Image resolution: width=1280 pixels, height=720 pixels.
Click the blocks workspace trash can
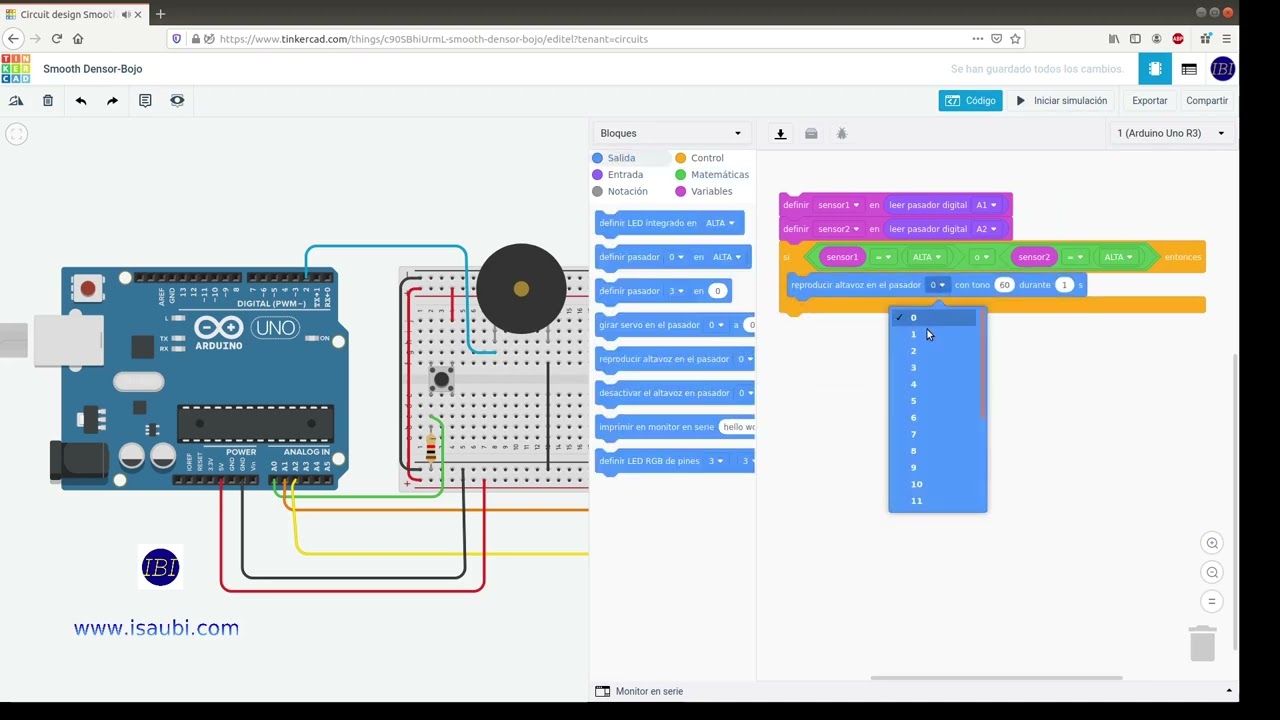click(1203, 643)
